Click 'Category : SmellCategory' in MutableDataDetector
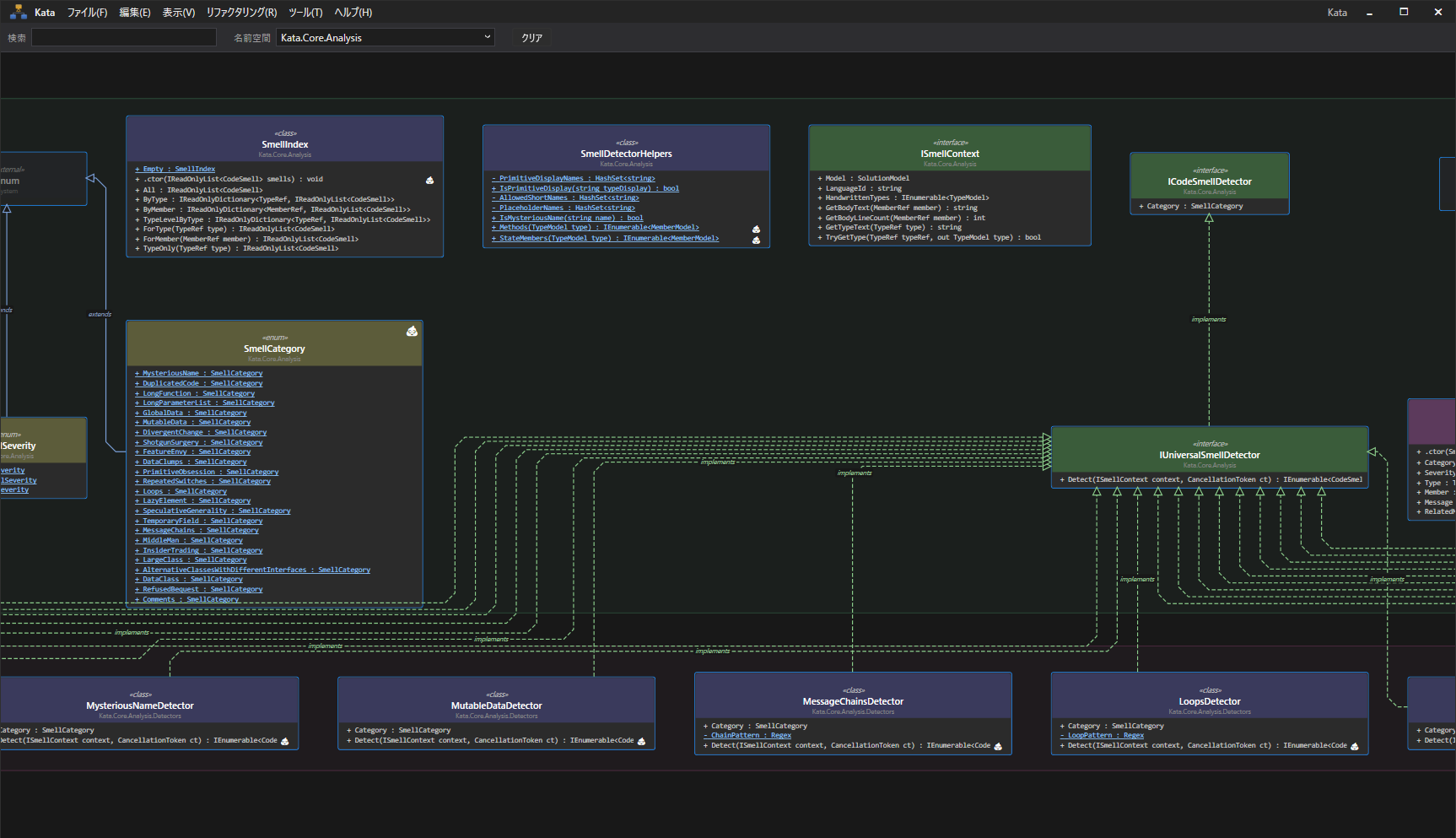The height and width of the screenshot is (838, 1456). pyautogui.click(x=399, y=730)
